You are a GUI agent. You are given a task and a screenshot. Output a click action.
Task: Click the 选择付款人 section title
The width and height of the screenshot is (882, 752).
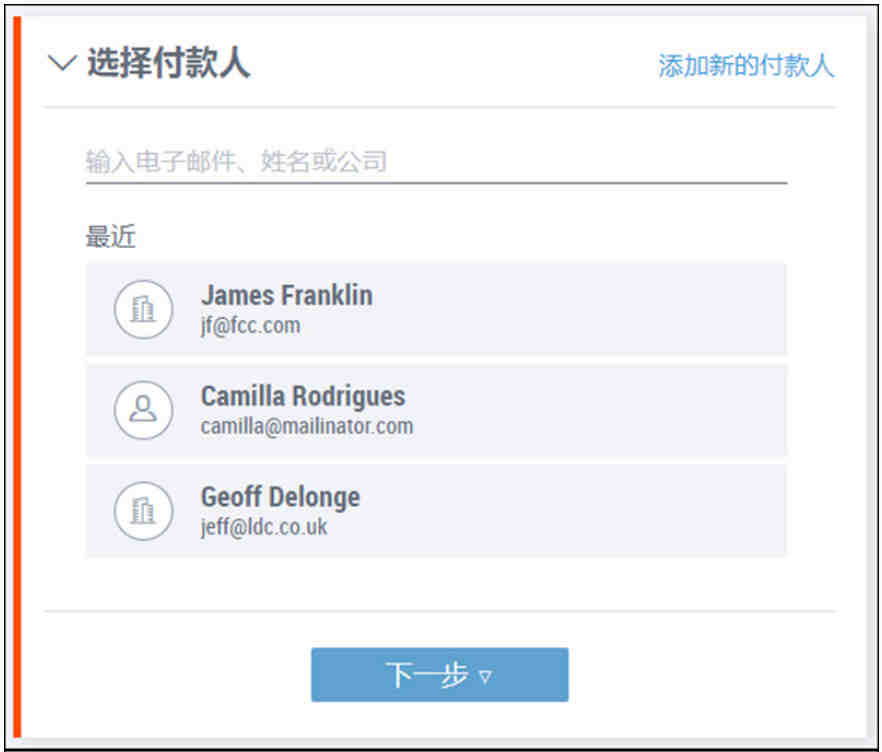pyautogui.click(x=168, y=62)
